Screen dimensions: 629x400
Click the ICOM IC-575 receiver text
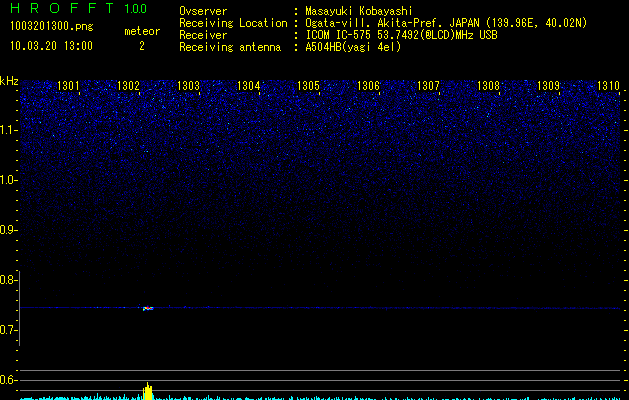pyautogui.click(x=401, y=35)
